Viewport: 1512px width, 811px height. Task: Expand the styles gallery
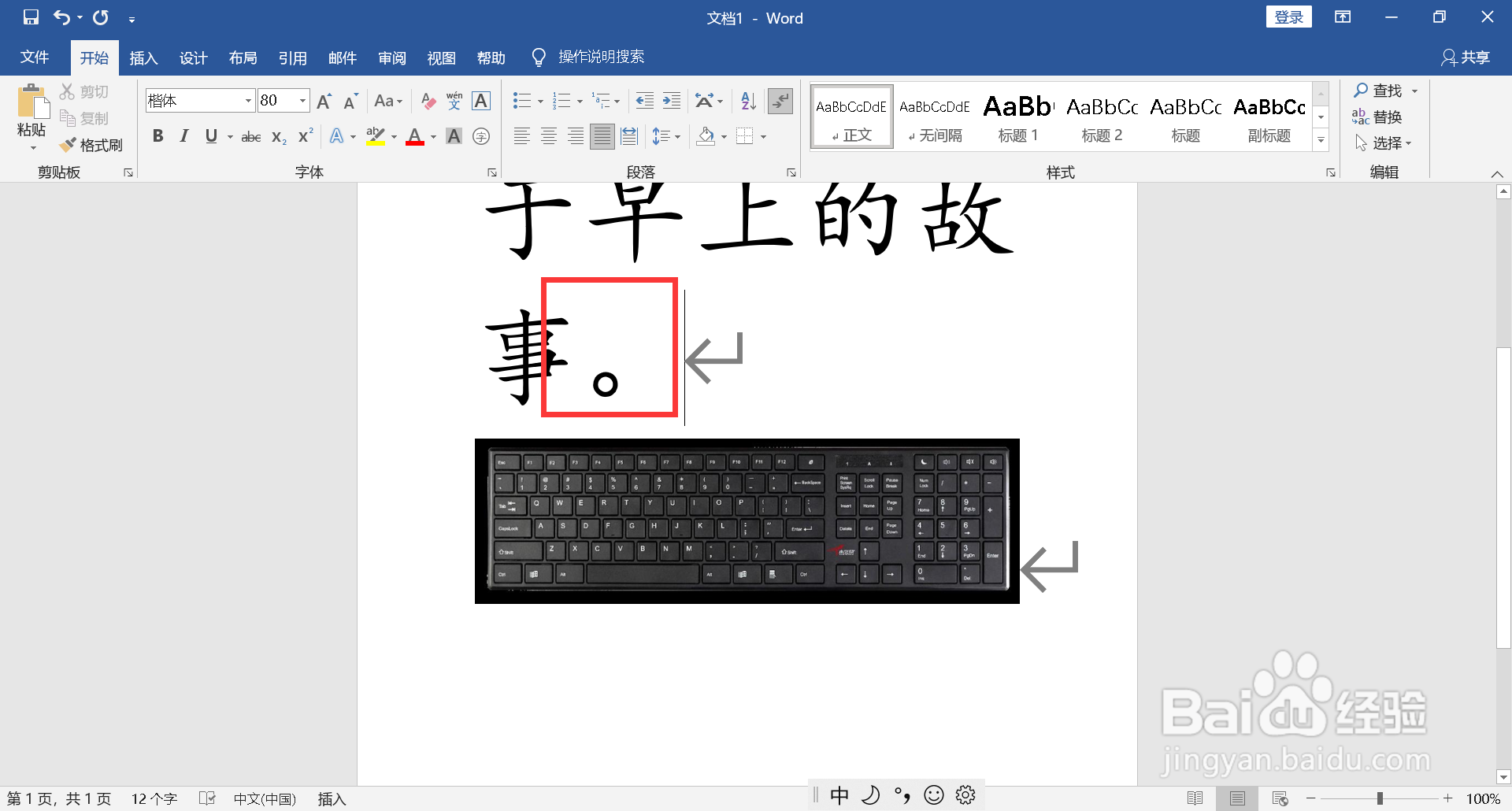coord(1321,139)
